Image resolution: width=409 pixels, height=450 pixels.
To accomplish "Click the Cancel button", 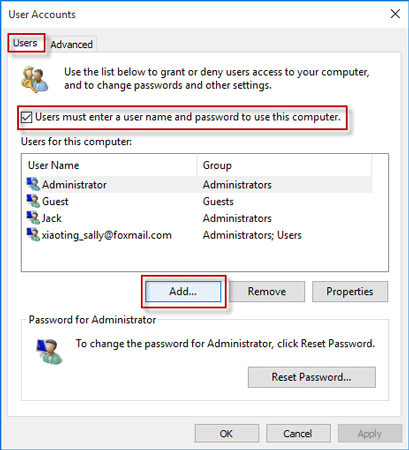I will point(298,433).
